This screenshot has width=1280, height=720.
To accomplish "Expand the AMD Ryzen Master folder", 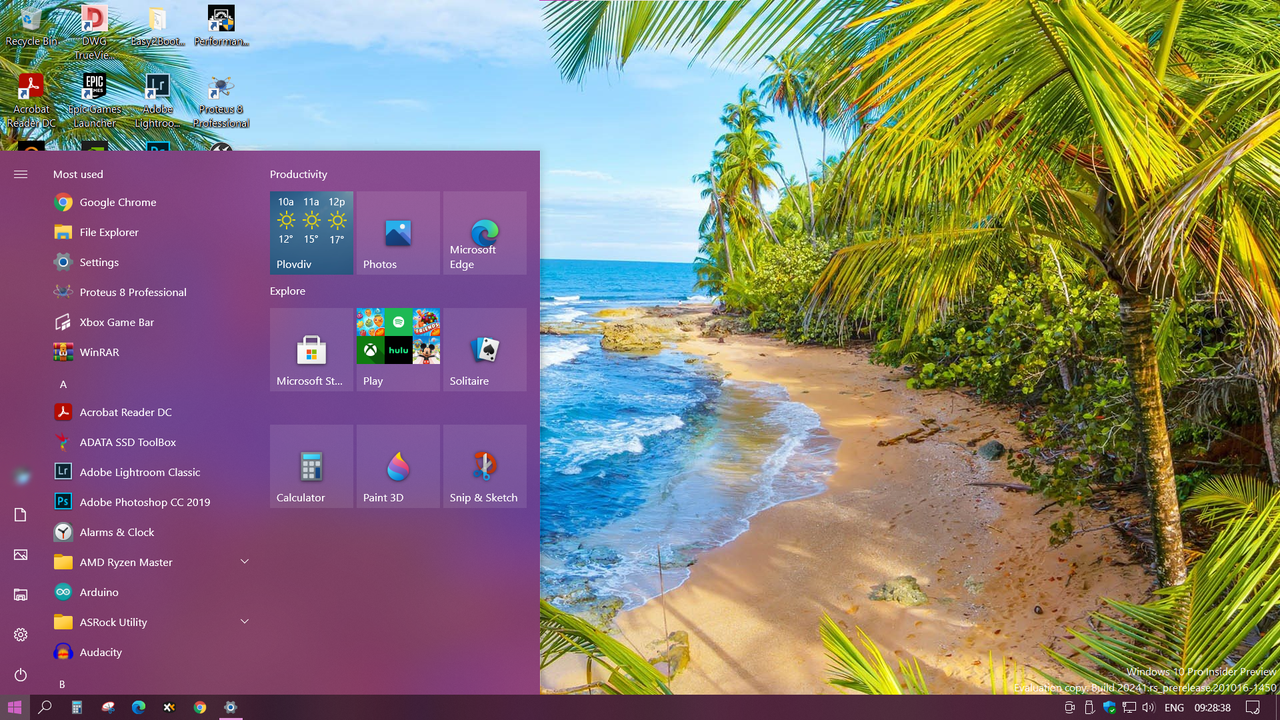I will [x=150, y=562].
